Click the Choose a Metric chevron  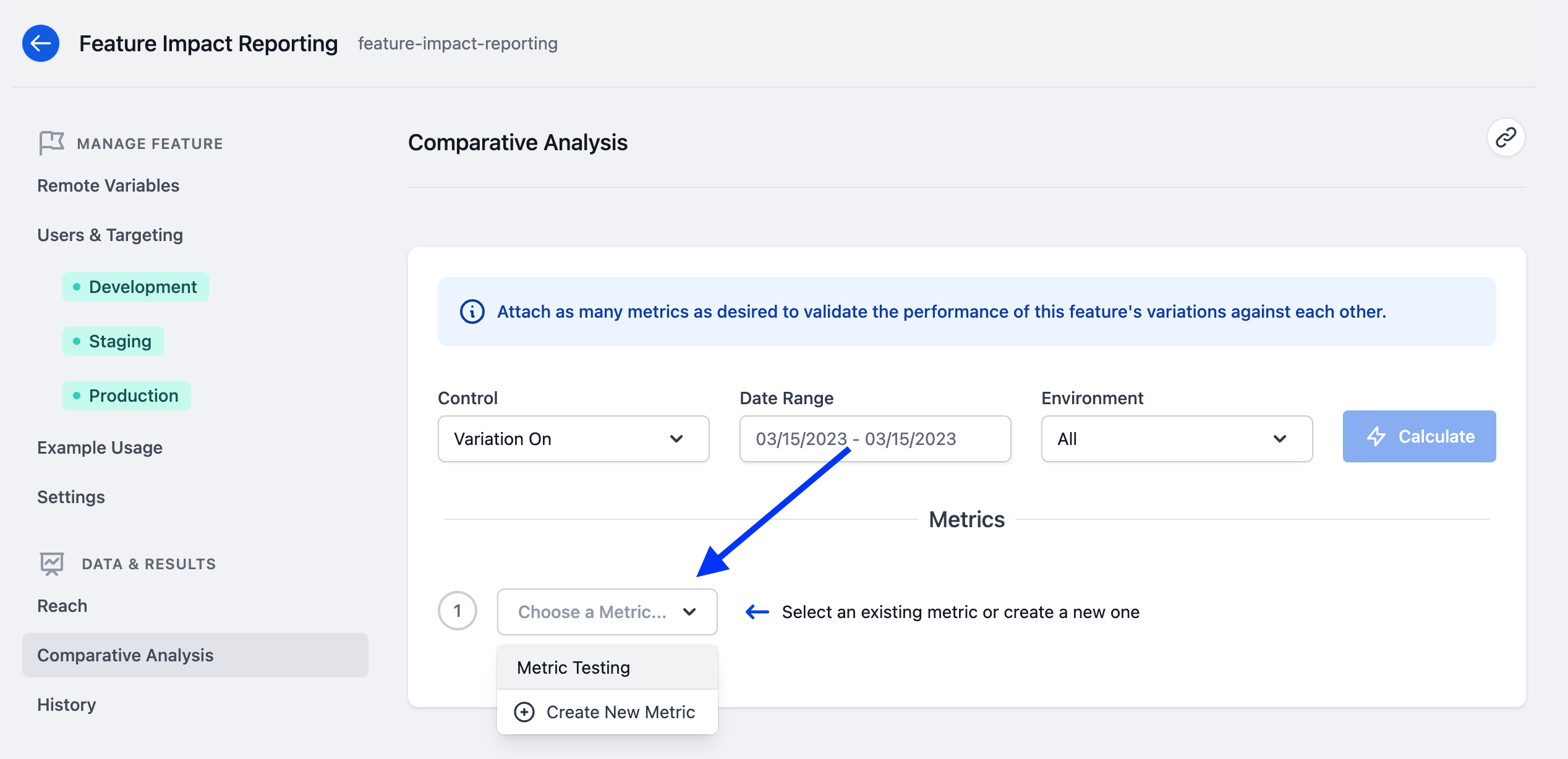click(689, 612)
